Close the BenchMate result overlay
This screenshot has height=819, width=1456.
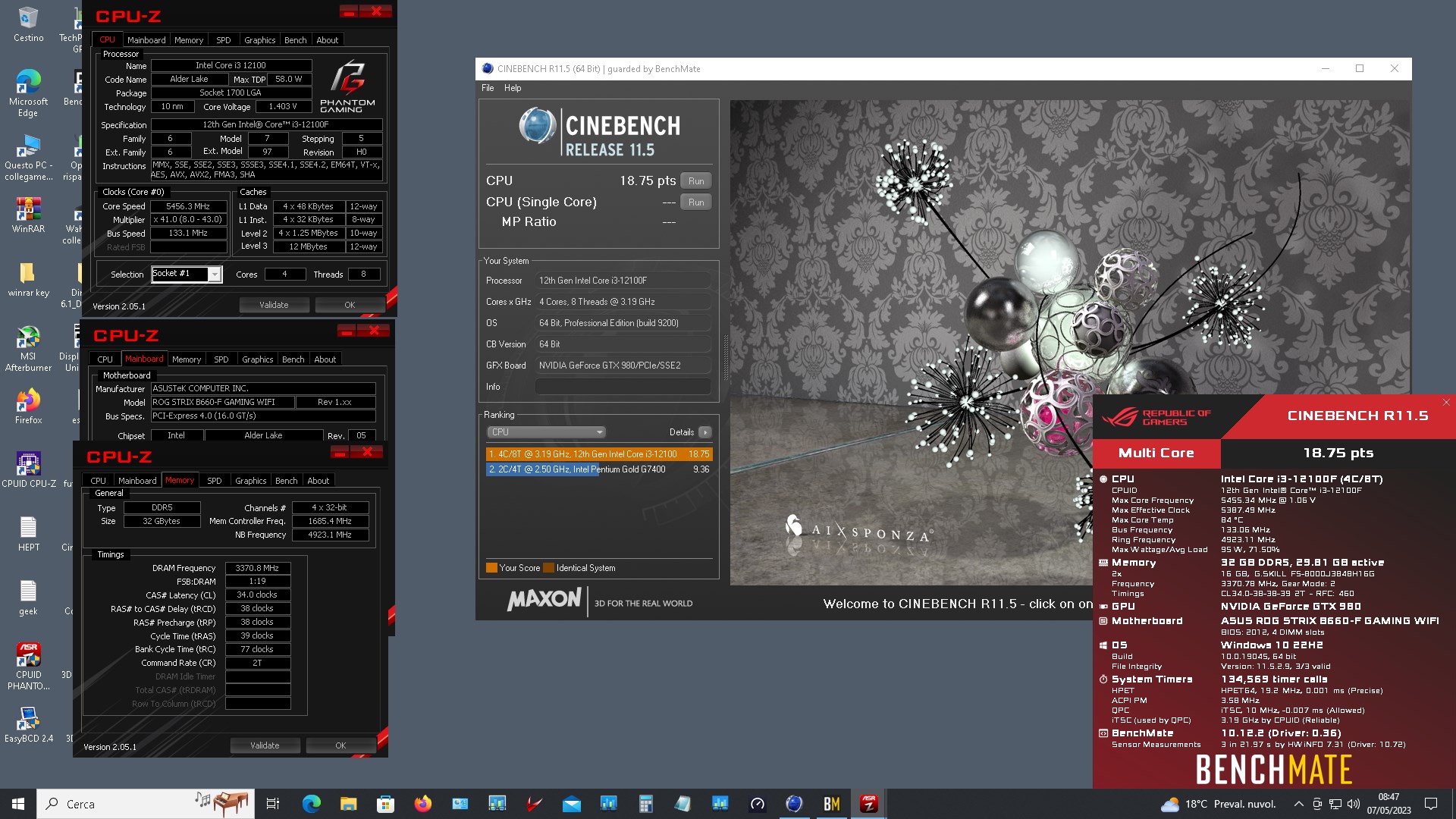click(x=1446, y=403)
